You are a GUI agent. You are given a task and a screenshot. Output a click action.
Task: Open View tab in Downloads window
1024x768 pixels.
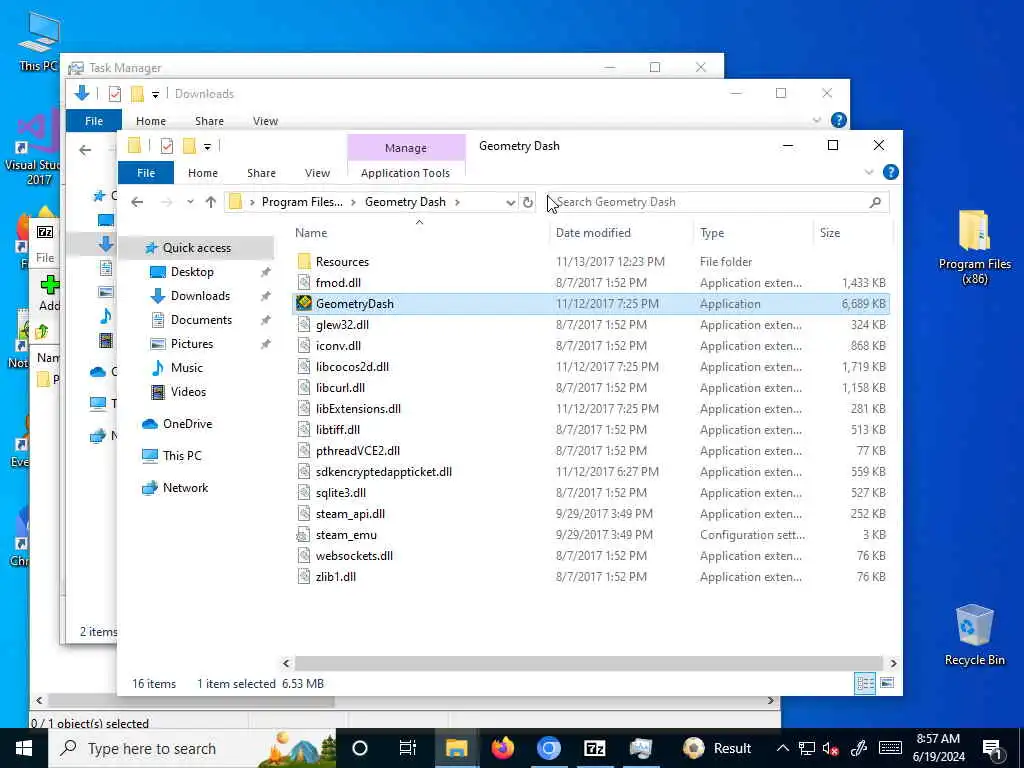point(265,121)
